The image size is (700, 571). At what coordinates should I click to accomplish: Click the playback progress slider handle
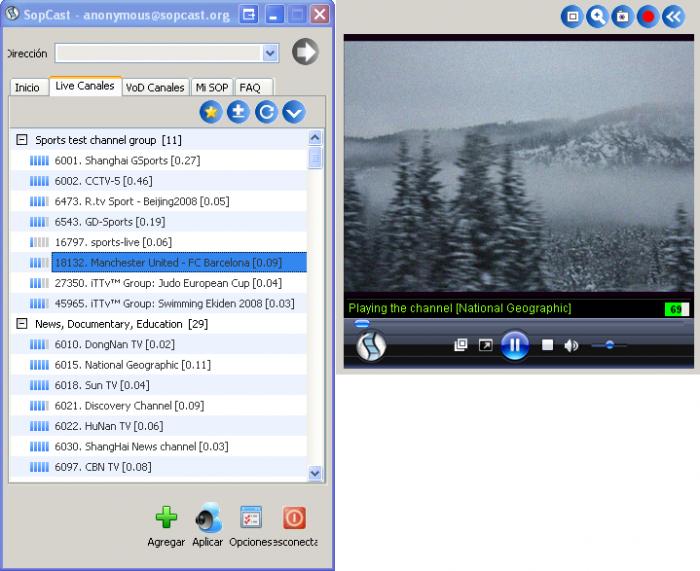(362, 323)
